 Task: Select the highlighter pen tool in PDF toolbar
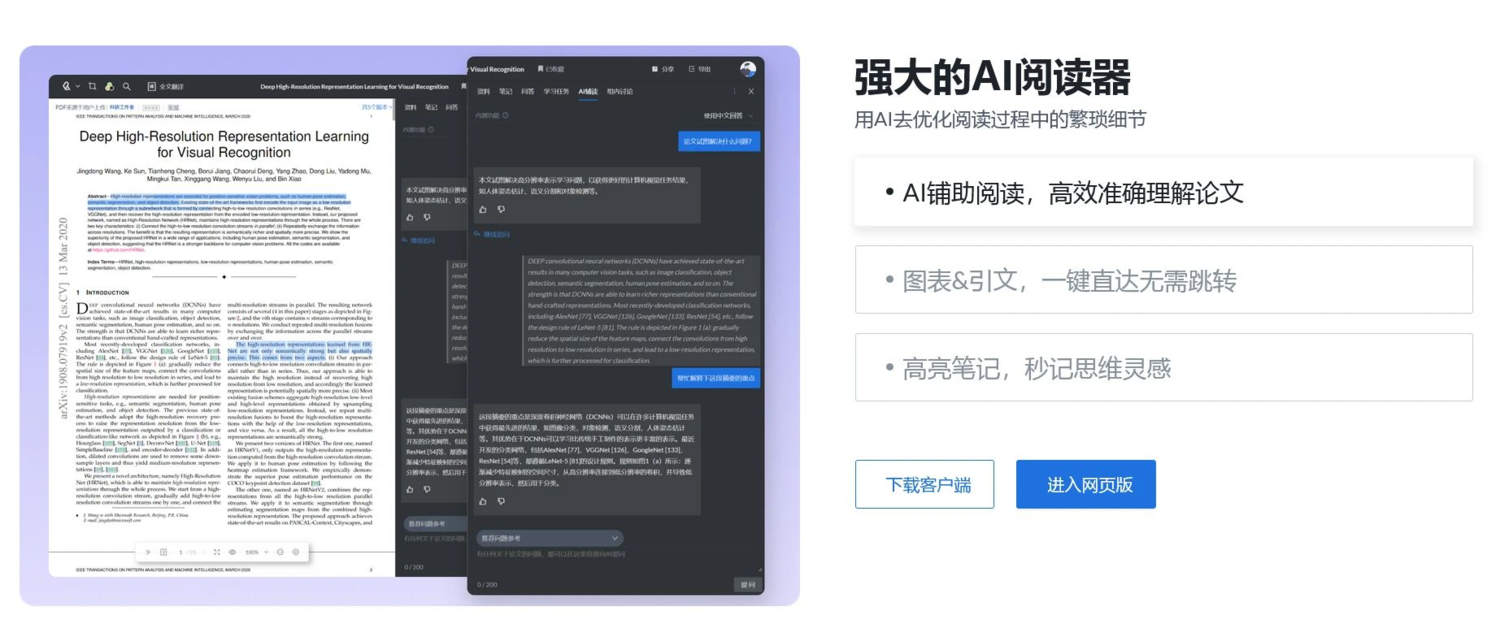pyautogui.click(x=66, y=87)
